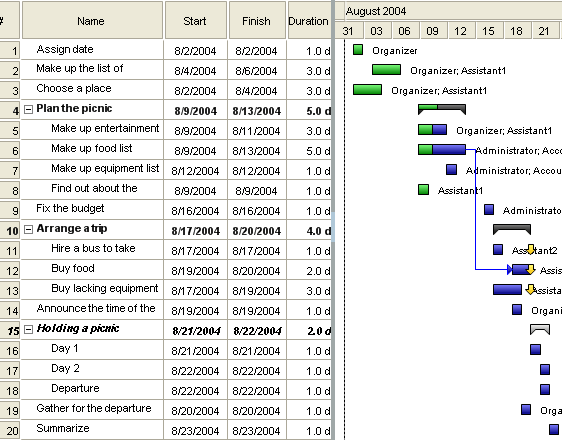Click the 15 date marker in timeline
Screen dimensions: 562x440
488,31
